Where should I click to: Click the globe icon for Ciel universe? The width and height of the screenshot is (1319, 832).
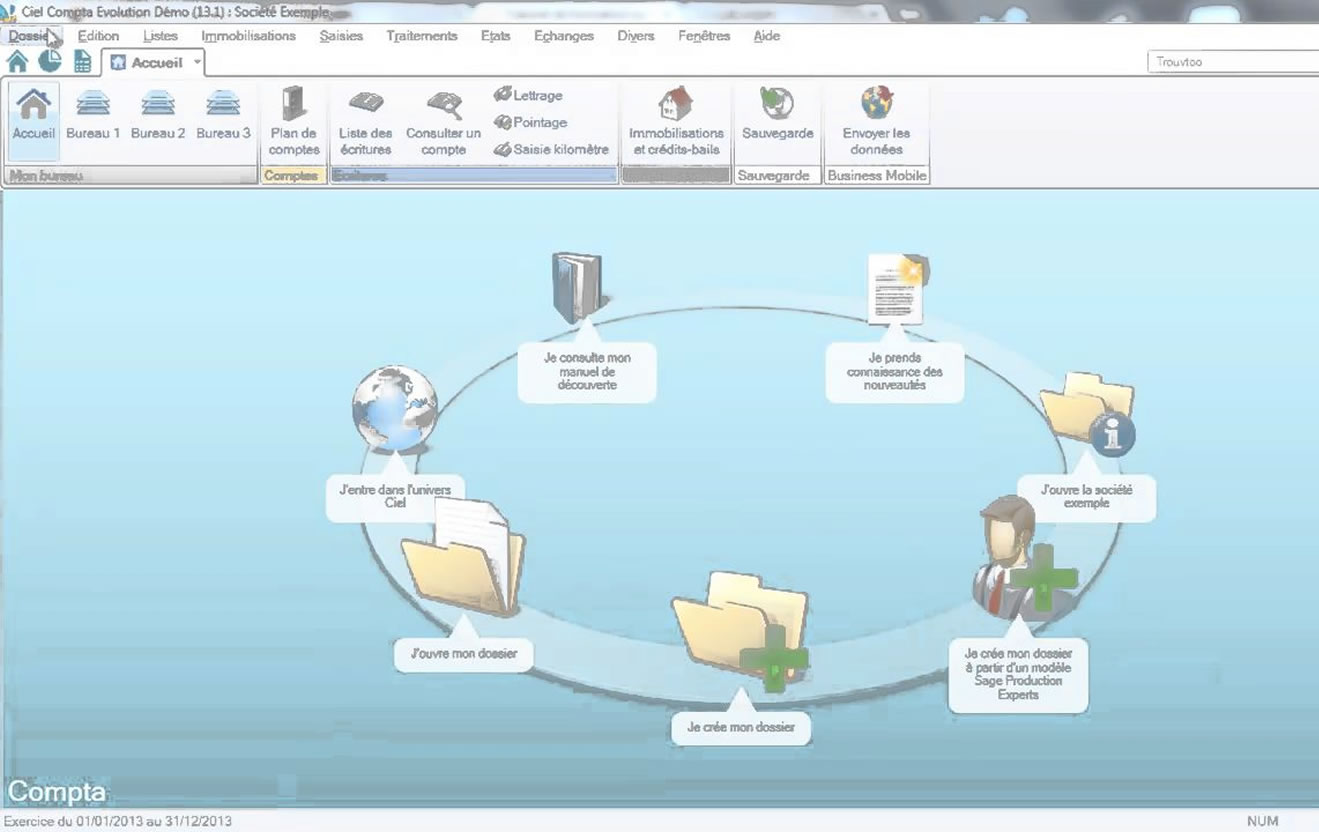394,409
